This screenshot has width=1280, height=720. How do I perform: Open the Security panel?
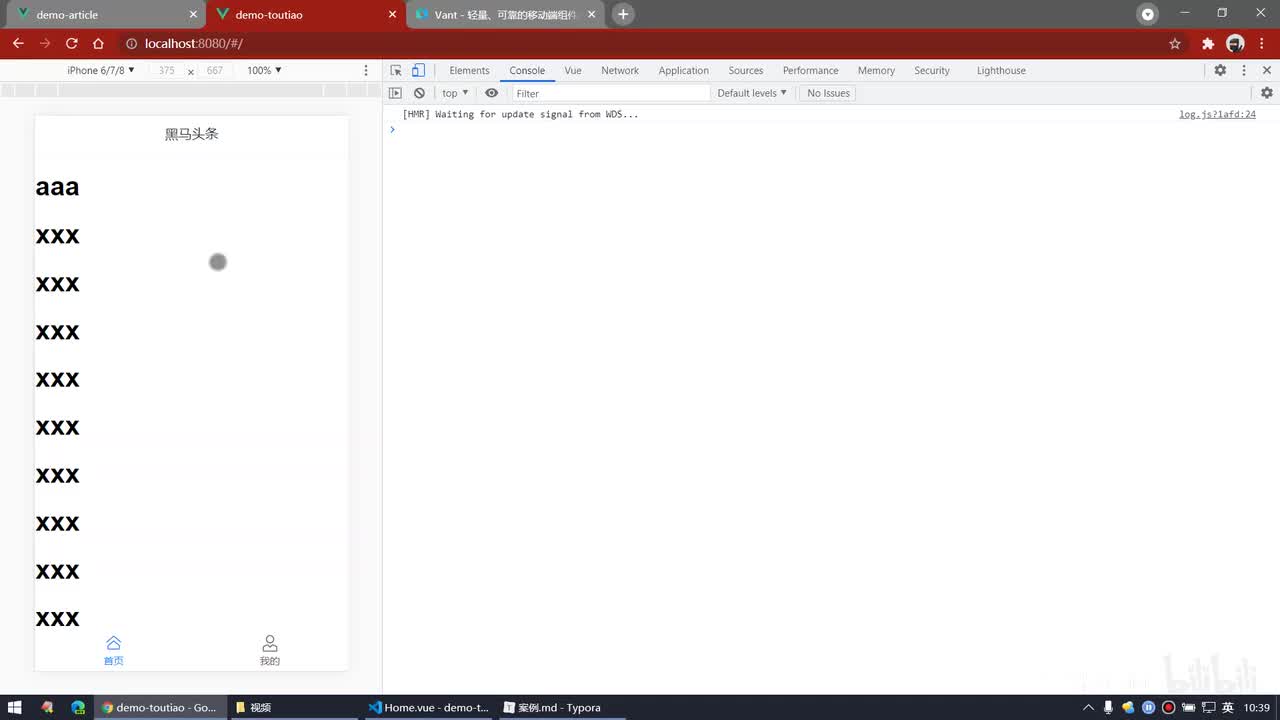tap(932, 70)
